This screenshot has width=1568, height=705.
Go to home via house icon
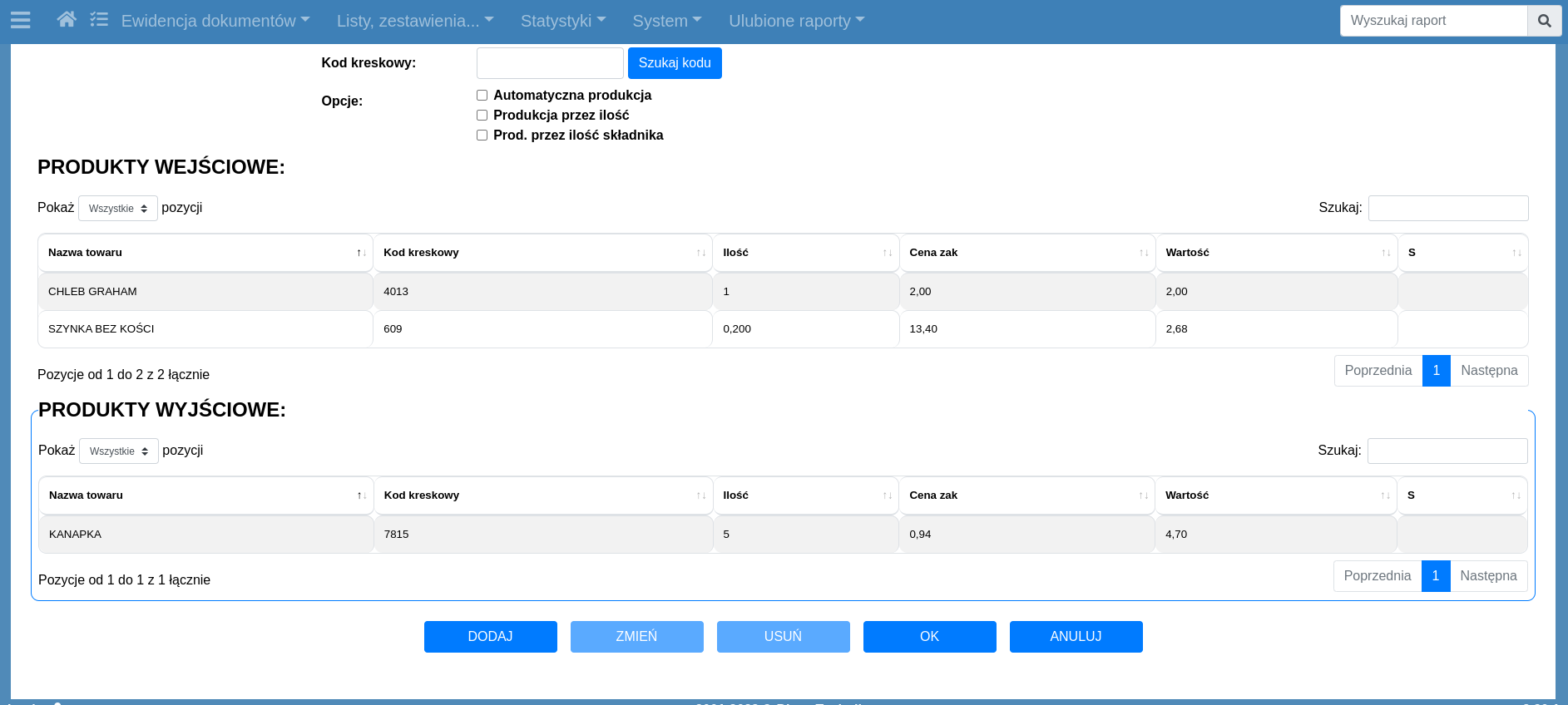[x=67, y=19]
